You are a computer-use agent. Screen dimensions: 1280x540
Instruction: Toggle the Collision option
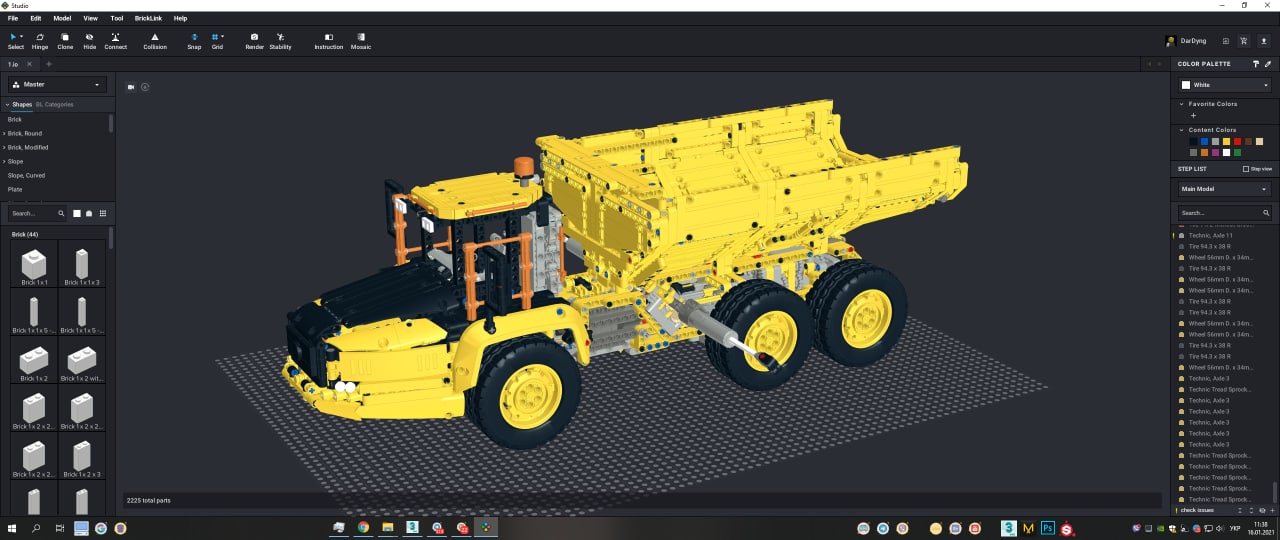click(x=155, y=41)
